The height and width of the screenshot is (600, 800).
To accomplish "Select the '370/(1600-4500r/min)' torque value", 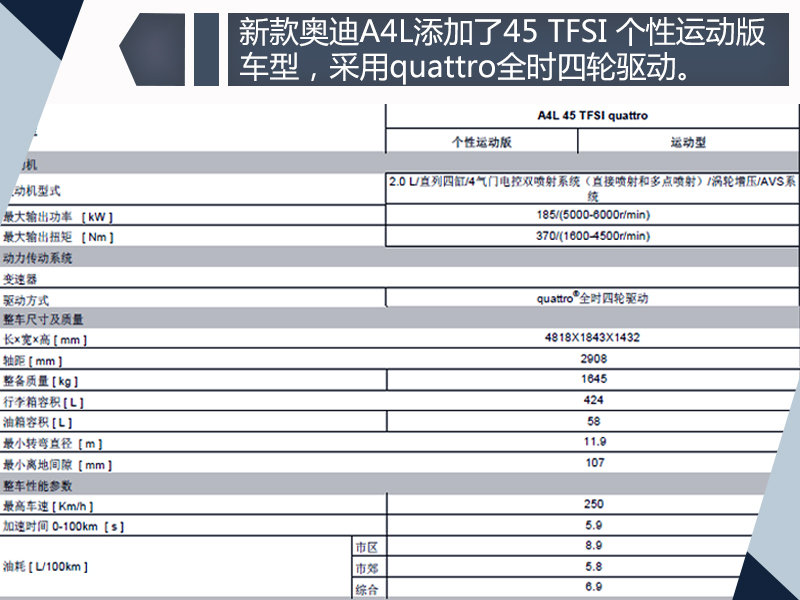I will click(x=593, y=236).
